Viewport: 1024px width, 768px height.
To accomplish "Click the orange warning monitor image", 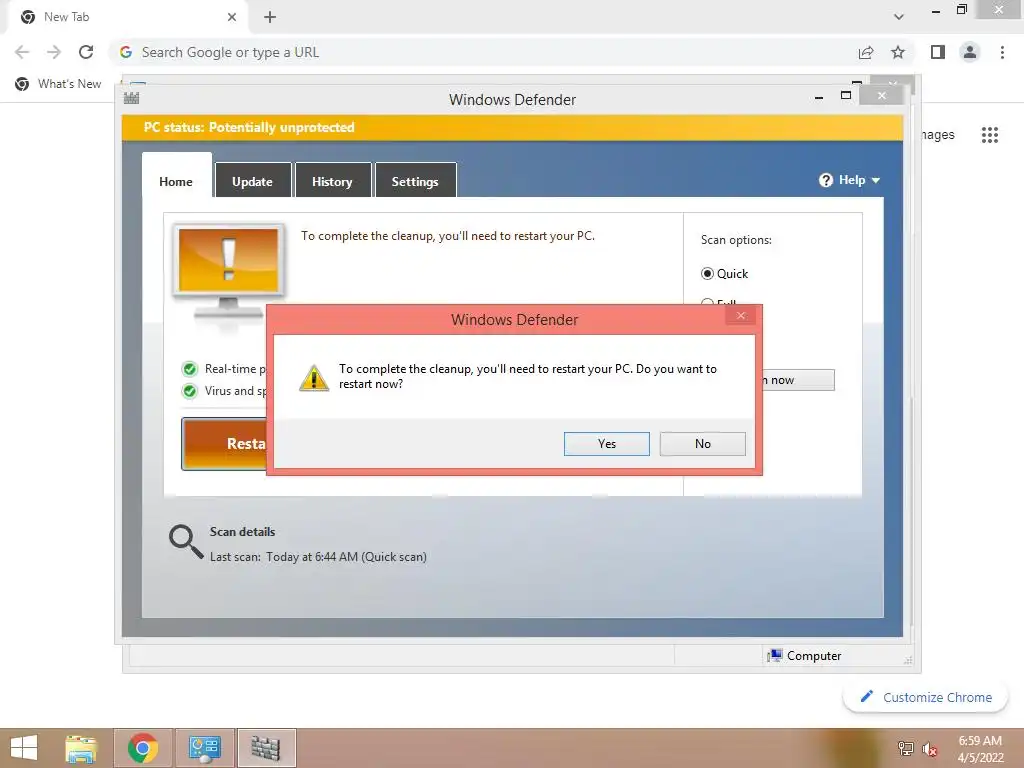I will point(229,270).
